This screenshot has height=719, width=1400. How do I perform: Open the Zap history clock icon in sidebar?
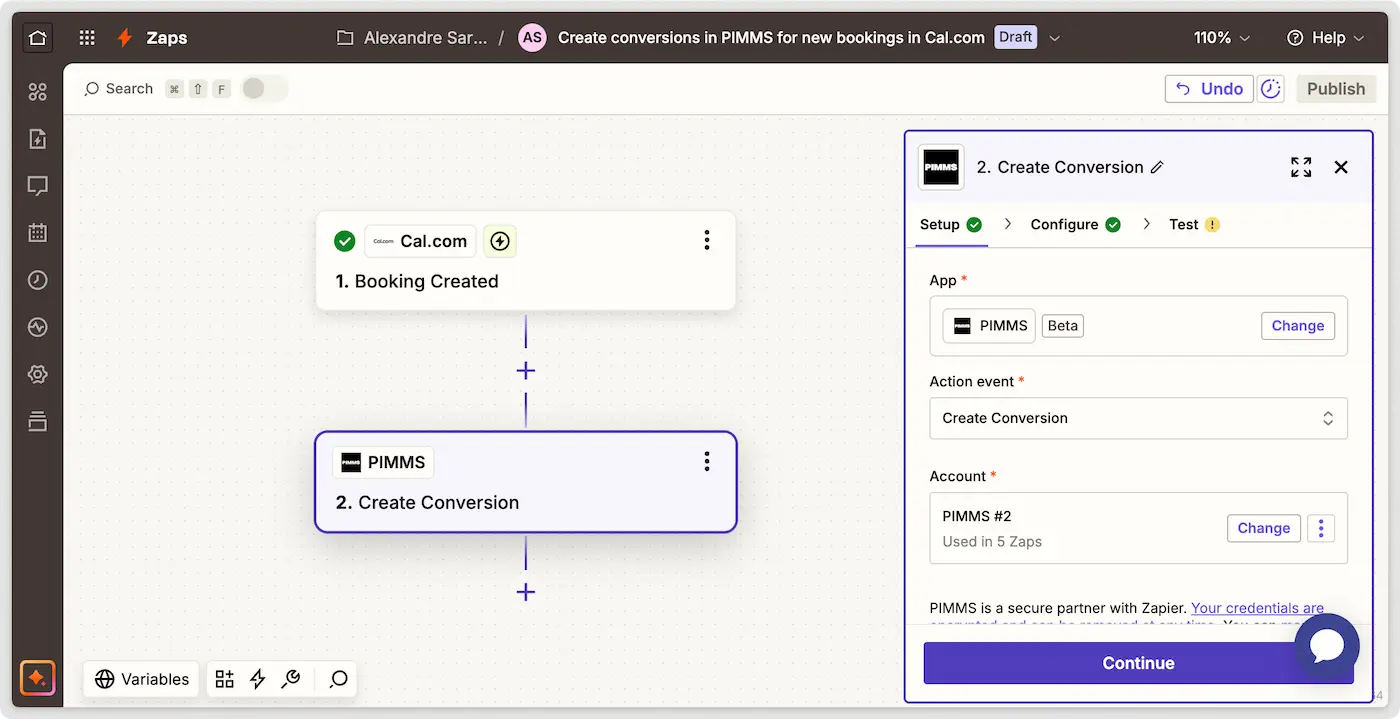(x=38, y=280)
